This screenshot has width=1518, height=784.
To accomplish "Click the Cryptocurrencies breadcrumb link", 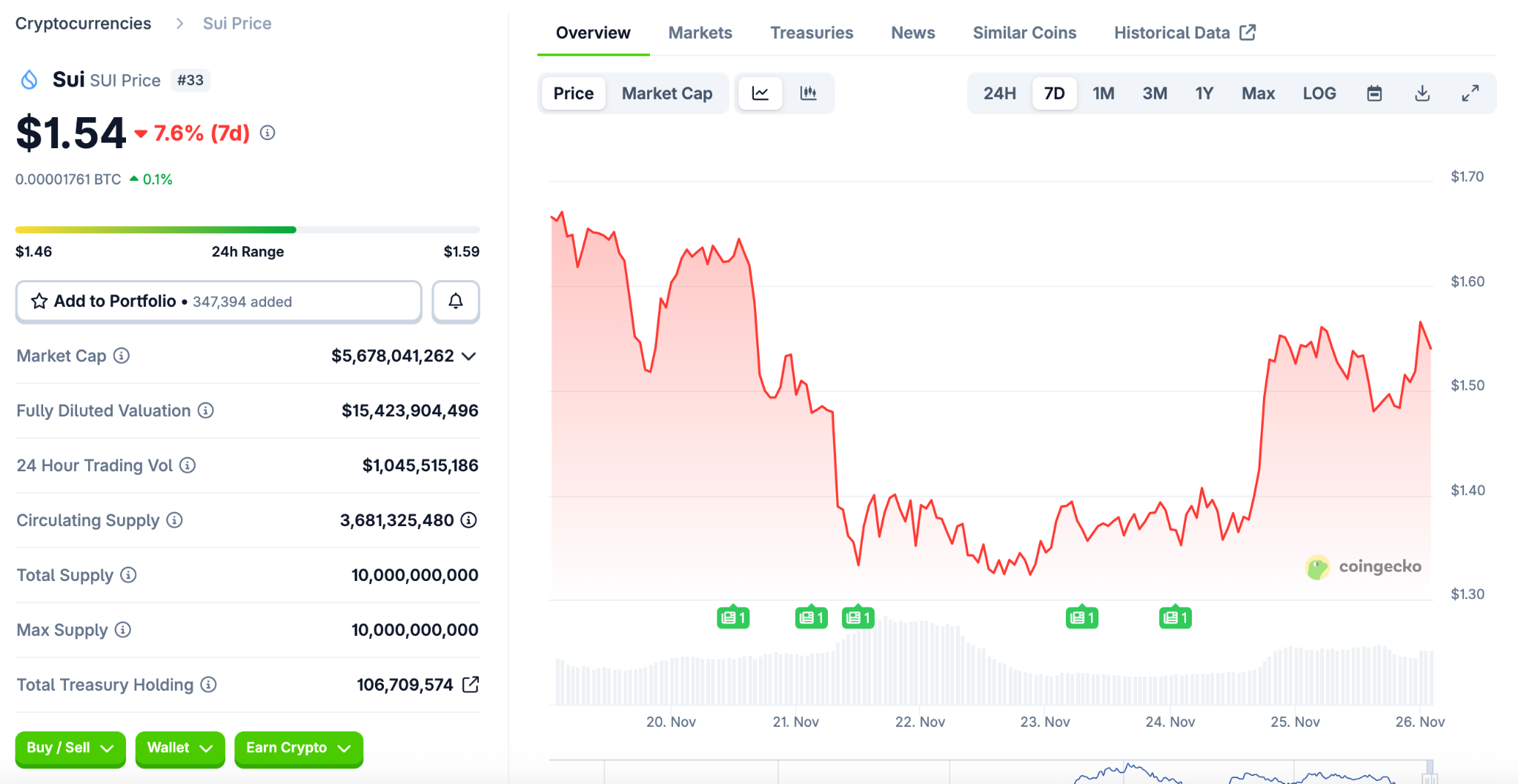I will pyautogui.click(x=83, y=24).
